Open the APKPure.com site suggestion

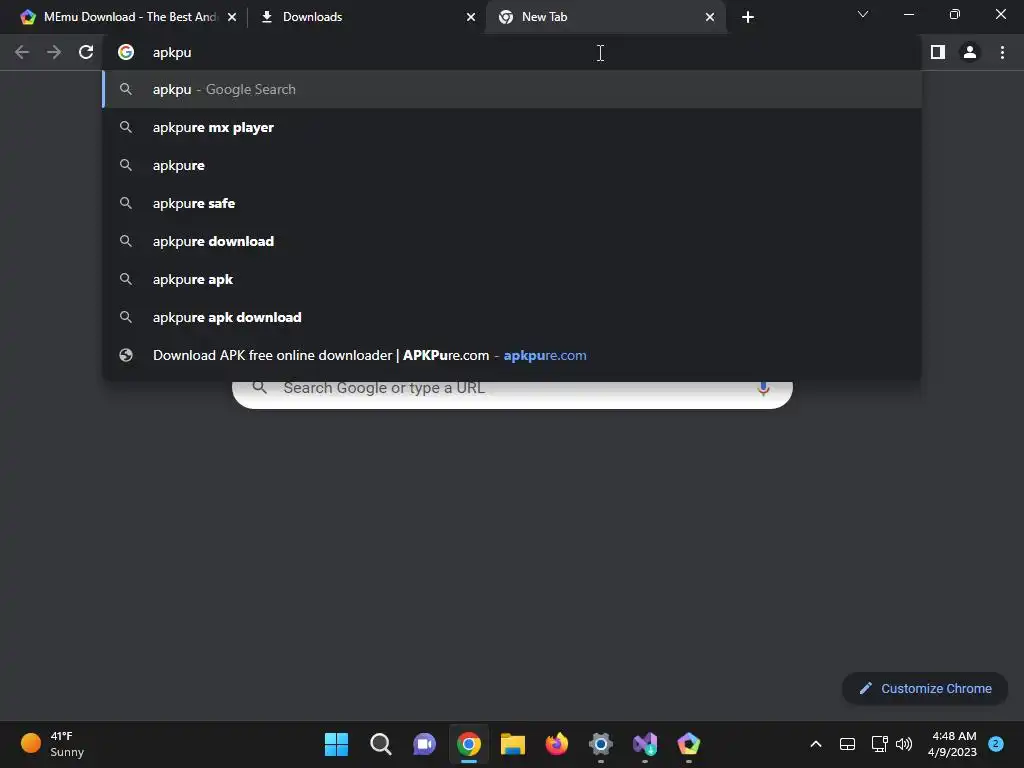[512, 355]
